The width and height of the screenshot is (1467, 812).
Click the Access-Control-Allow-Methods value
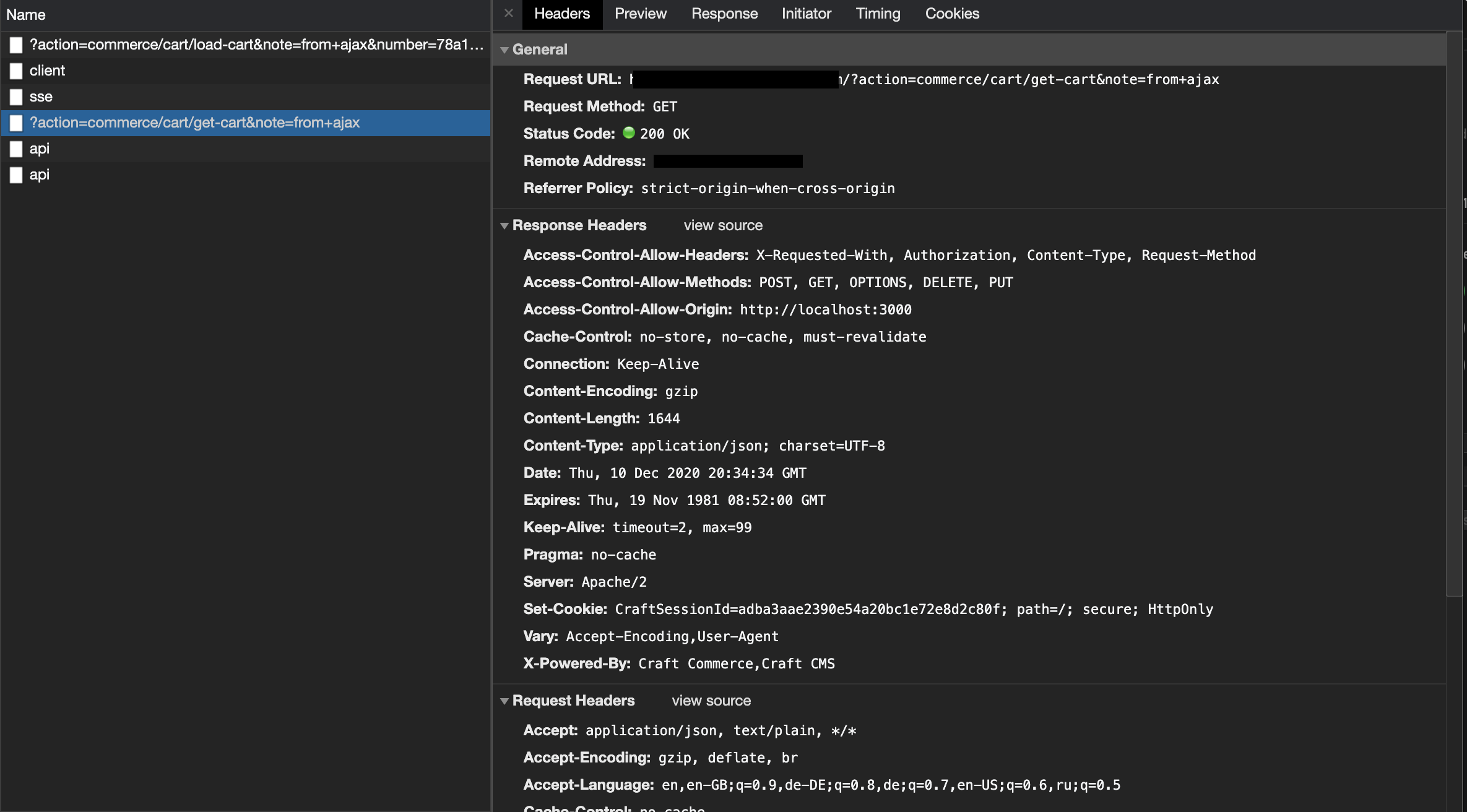pos(886,282)
